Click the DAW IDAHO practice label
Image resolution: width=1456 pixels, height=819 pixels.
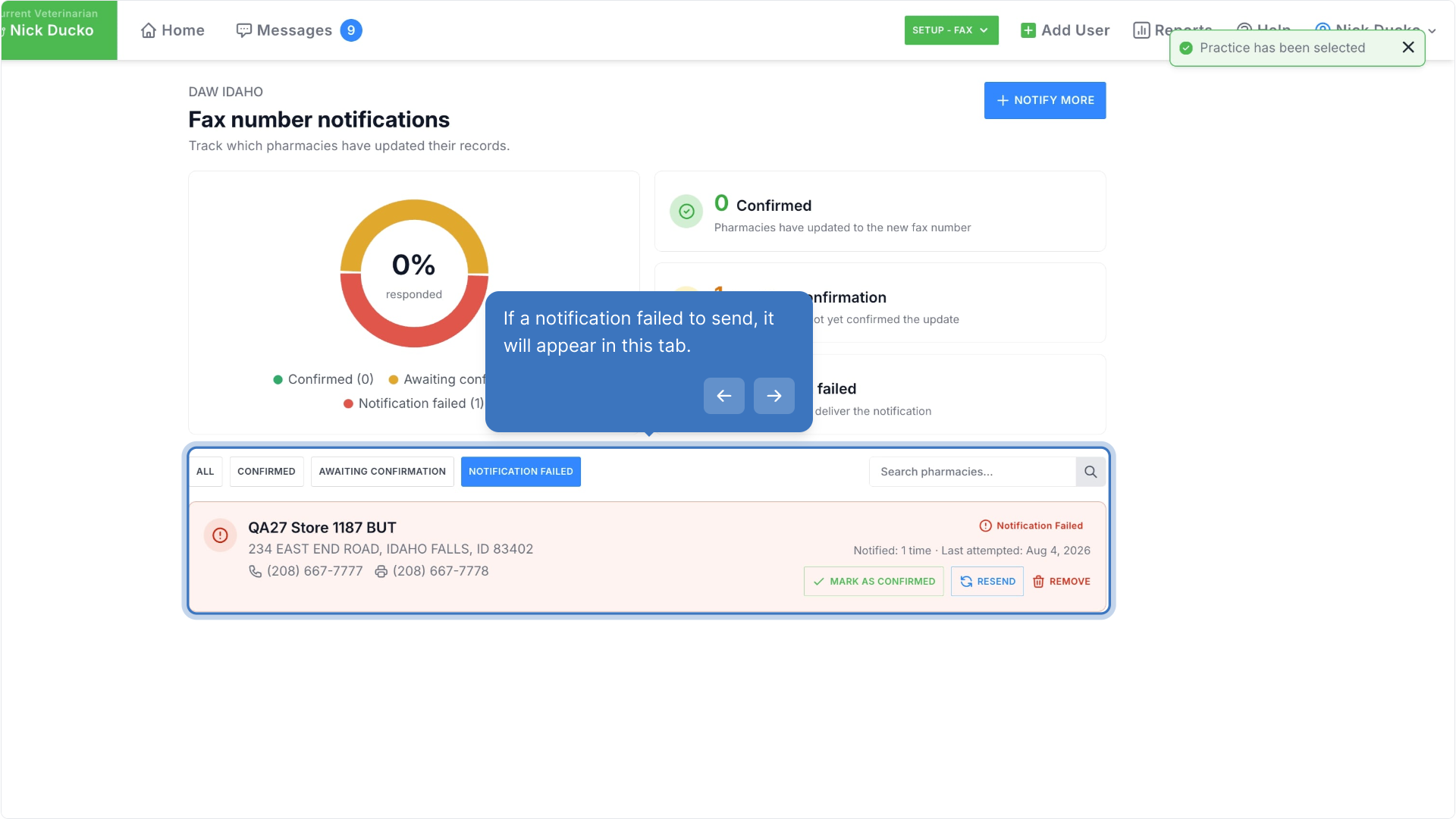[226, 92]
